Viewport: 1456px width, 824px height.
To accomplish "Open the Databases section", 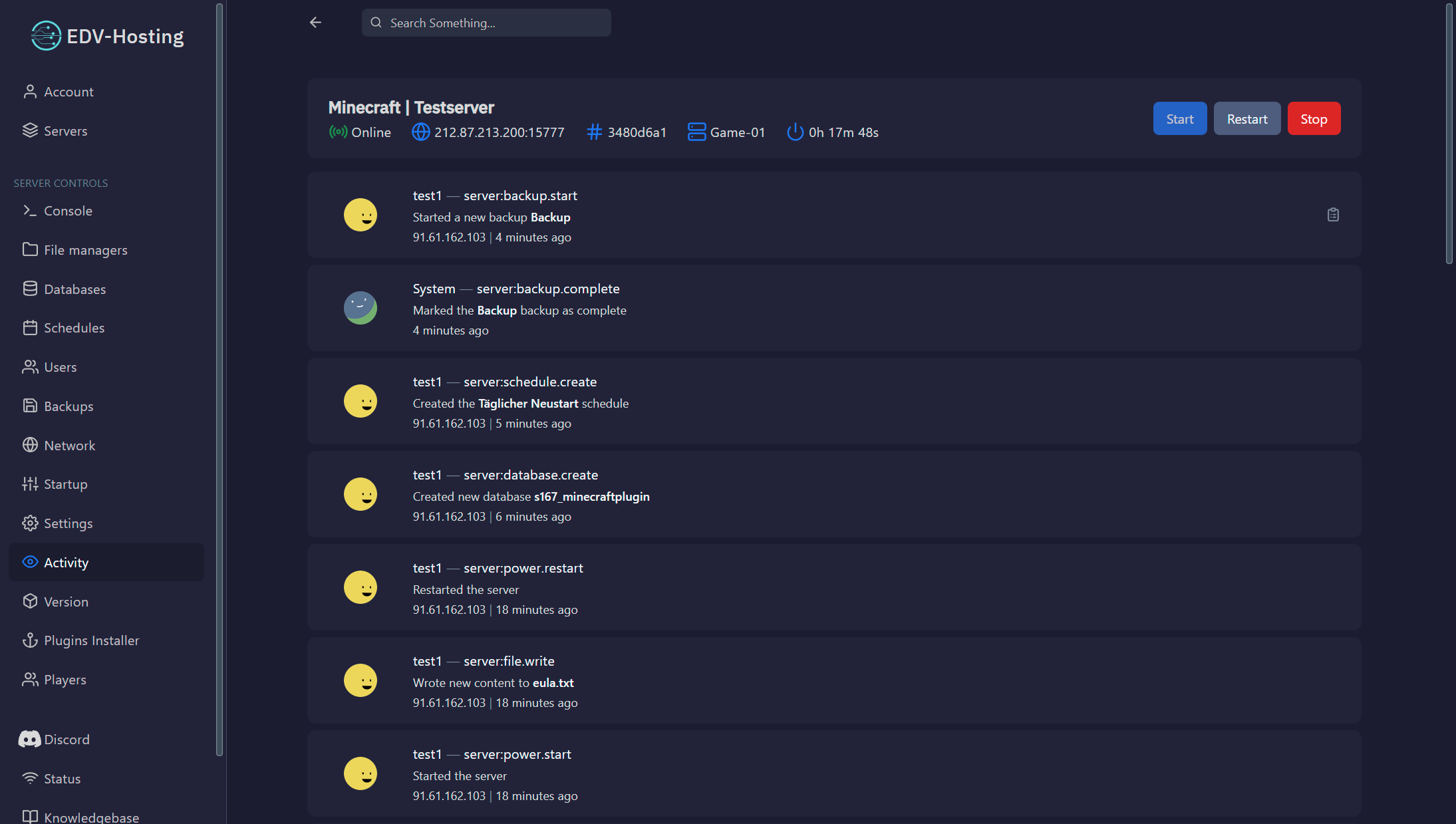I will coord(106,289).
